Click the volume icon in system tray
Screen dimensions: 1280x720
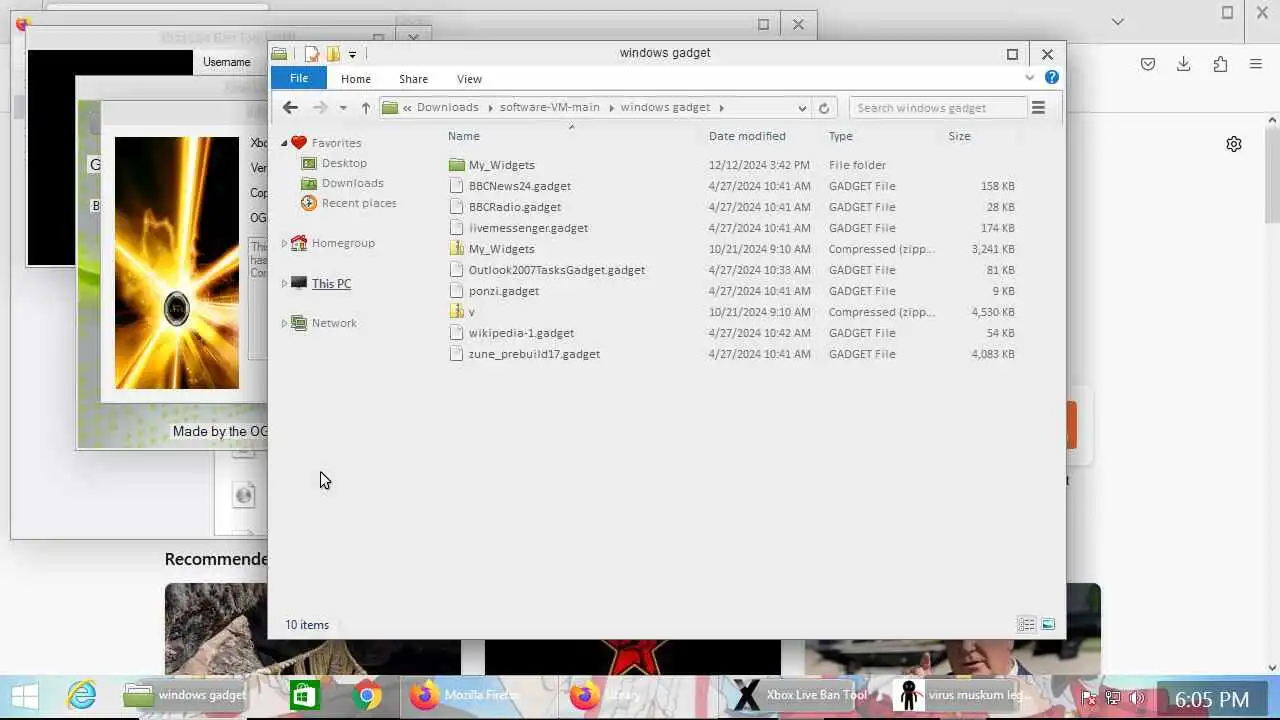coord(1136,699)
